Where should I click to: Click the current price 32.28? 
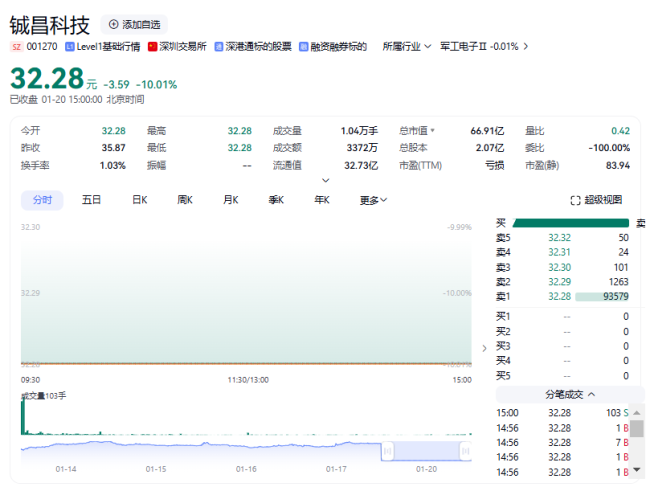(x=47, y=78)
